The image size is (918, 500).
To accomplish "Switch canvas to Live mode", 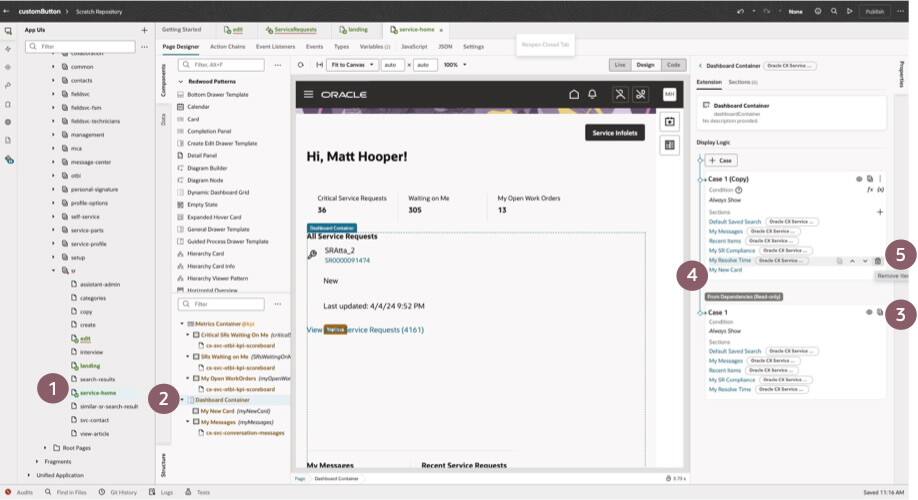I will (x=620, y=65).
